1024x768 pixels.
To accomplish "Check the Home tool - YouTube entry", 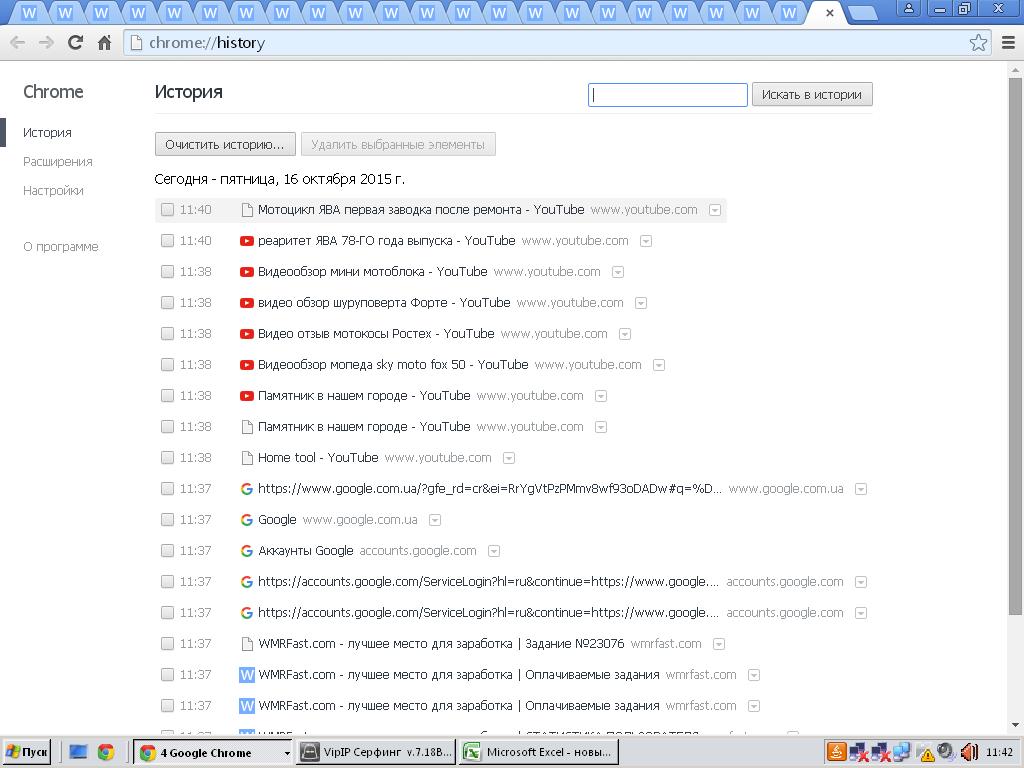I will [x=167, y=458].
